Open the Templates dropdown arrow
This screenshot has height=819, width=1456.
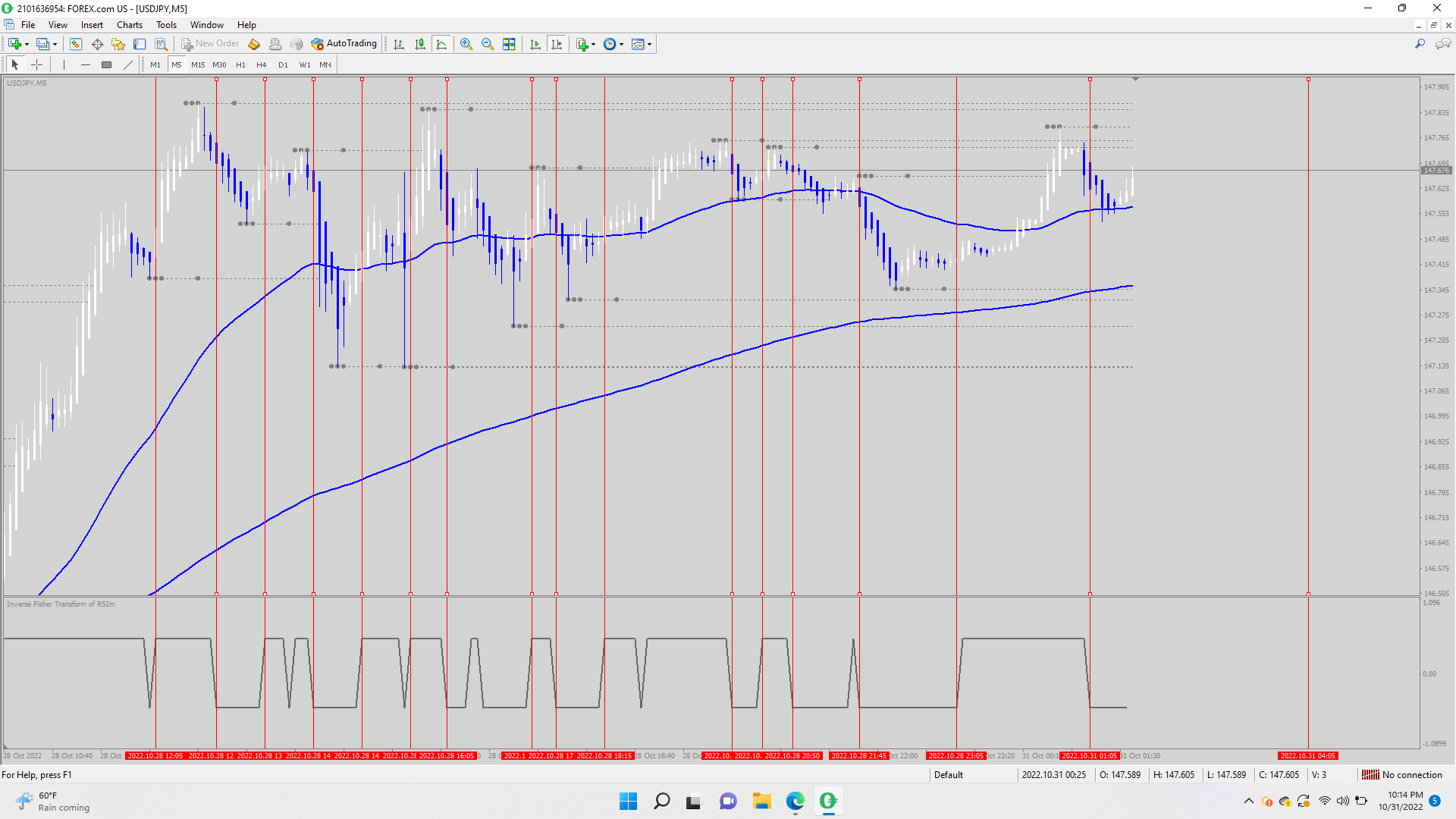coord(650,44)
